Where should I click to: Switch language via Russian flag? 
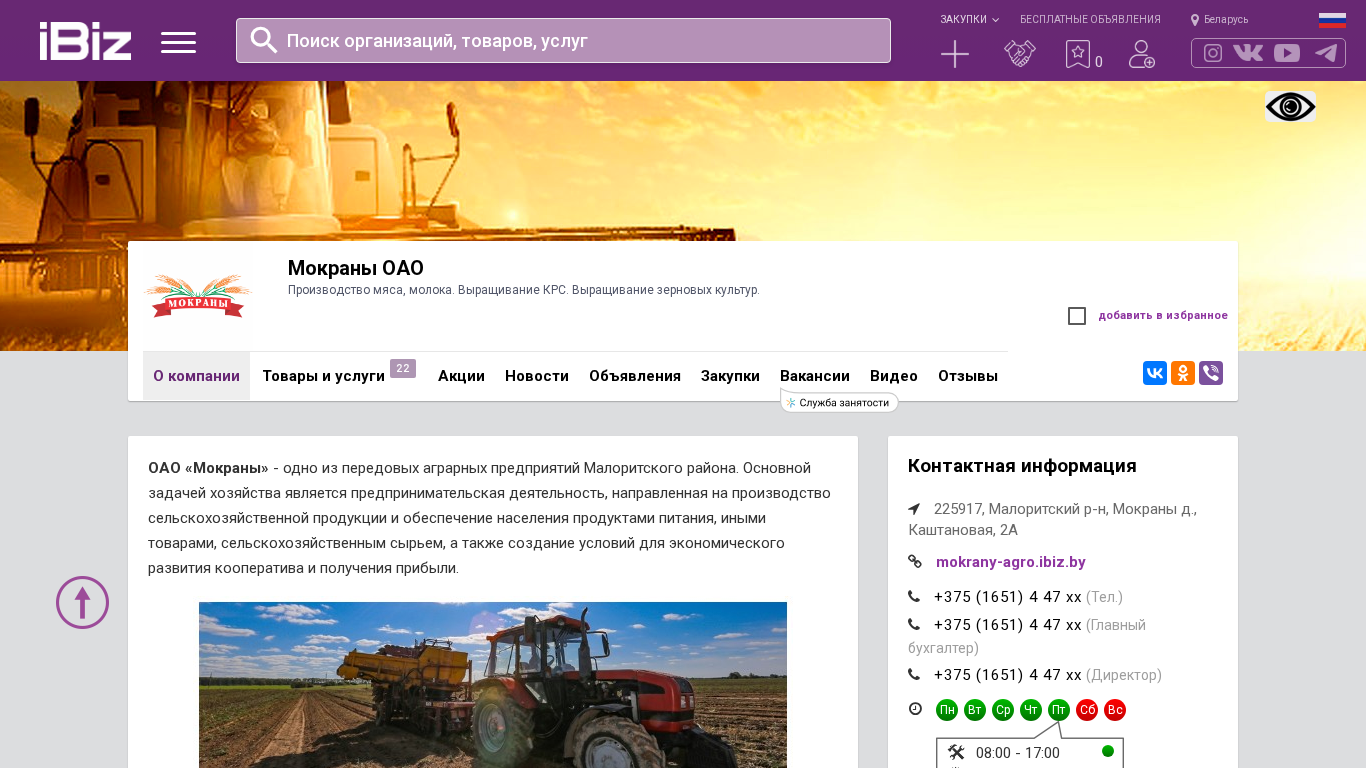coord(1332,20)
